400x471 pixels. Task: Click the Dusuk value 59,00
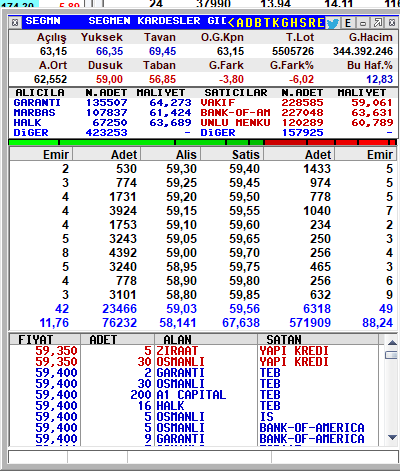click(x=109, y=79)
